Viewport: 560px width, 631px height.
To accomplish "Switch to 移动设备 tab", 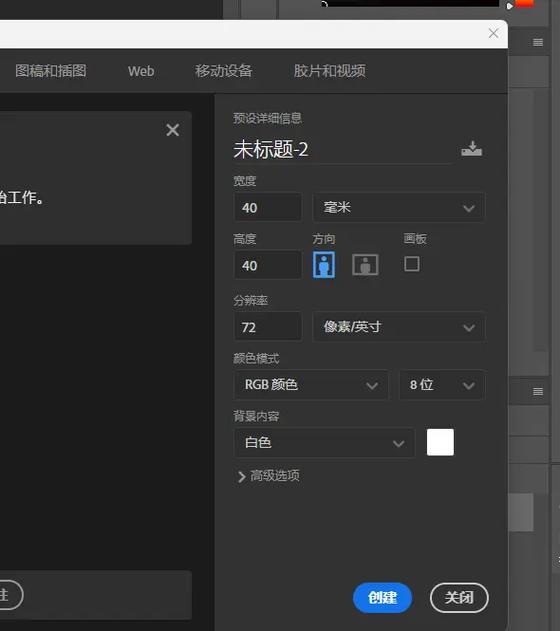I will tap(224, 71).
